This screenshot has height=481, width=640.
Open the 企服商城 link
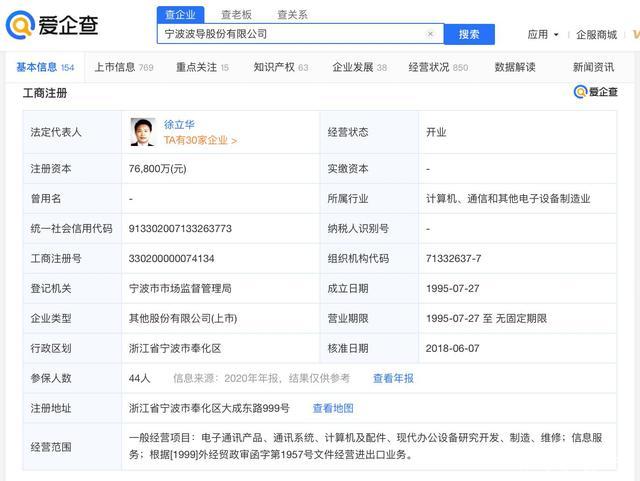[596, 35]
